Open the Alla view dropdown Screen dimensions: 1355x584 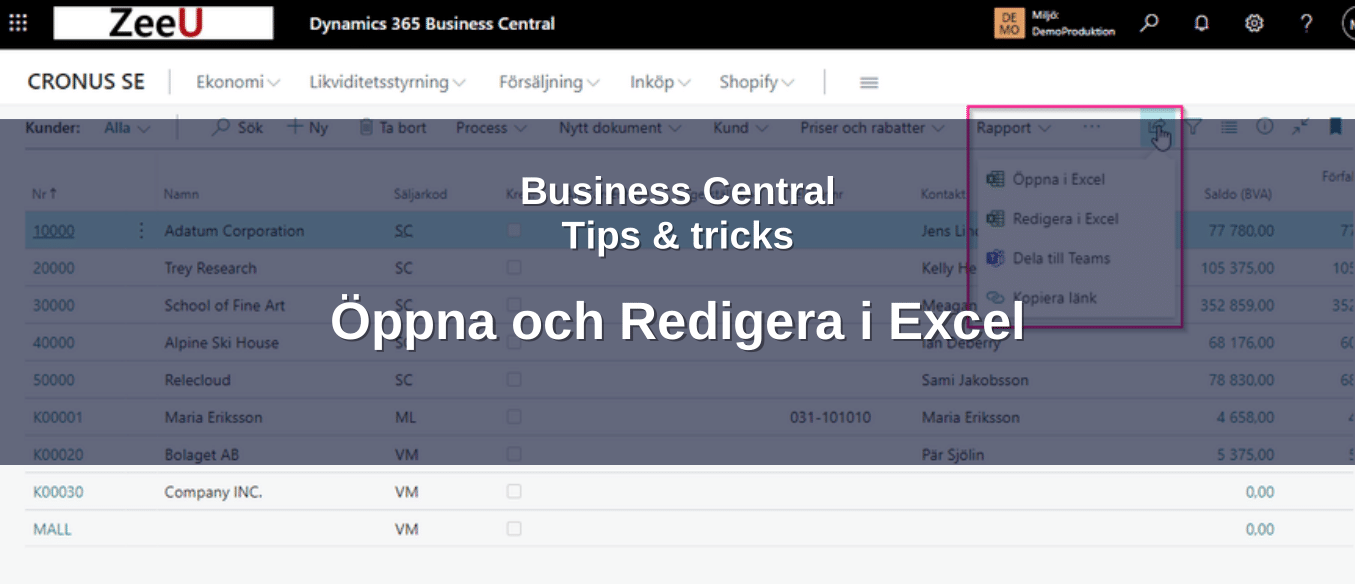(127, 128)
